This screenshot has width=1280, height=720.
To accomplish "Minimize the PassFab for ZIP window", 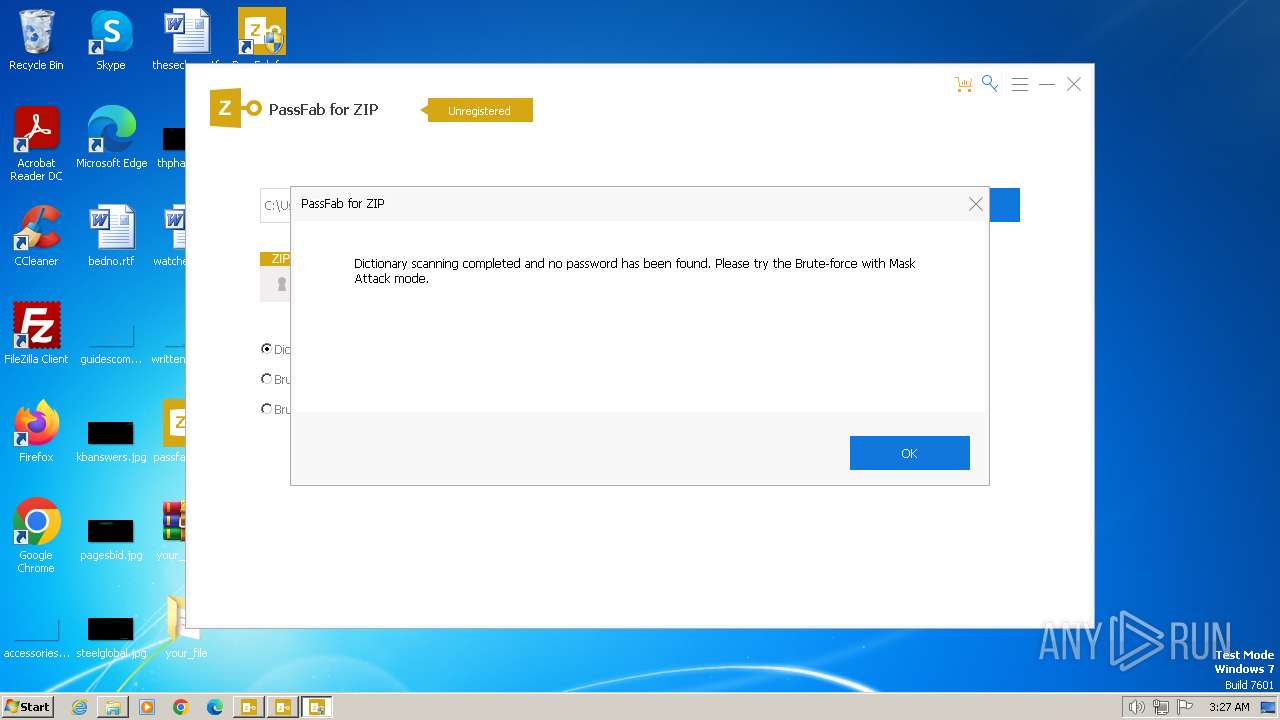I will click(1047, 85).
